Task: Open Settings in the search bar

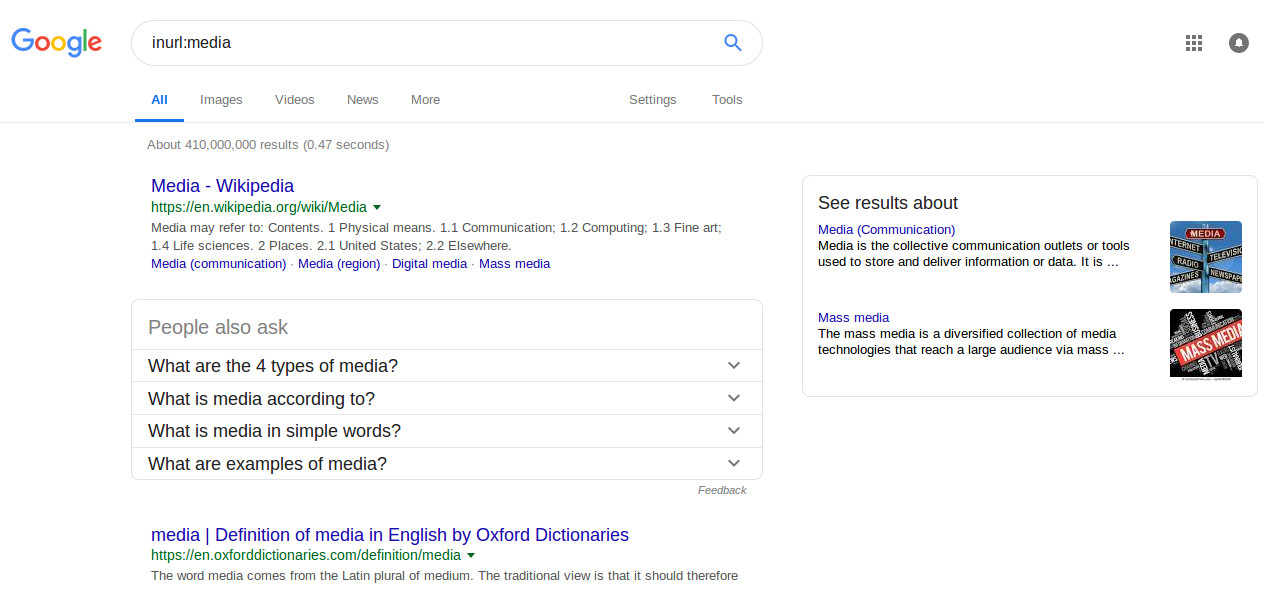Action: point(653,100)
